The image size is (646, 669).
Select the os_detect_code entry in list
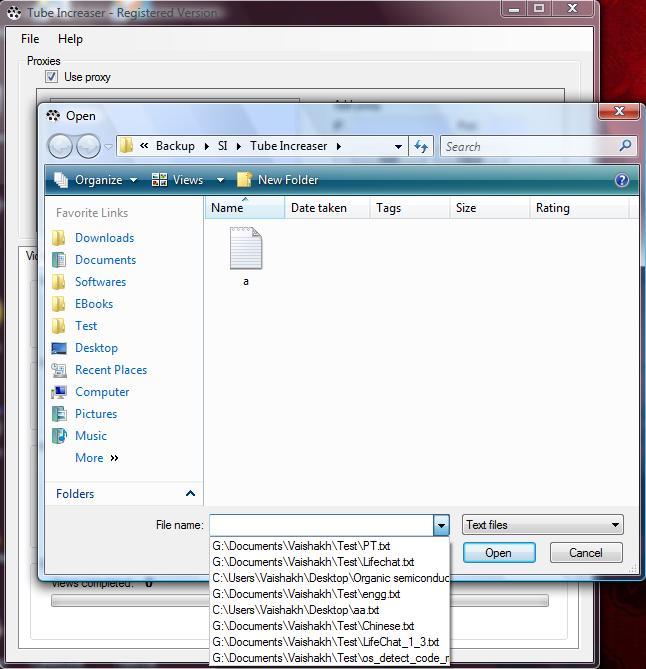[x=330, y=658]
